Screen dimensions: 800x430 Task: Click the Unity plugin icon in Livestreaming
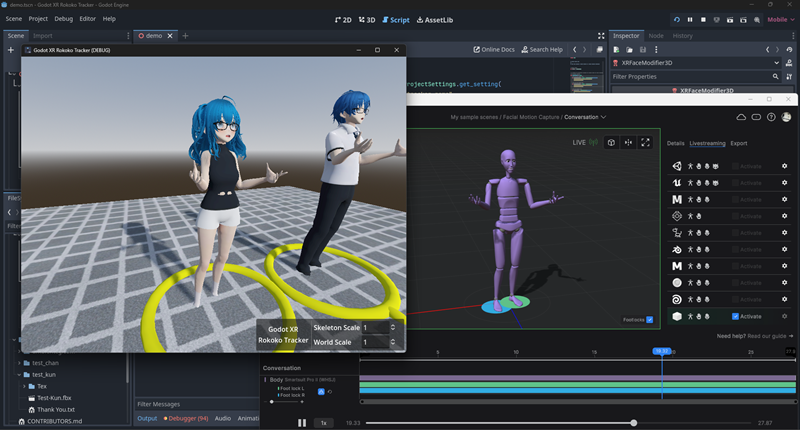pos(677,165)
